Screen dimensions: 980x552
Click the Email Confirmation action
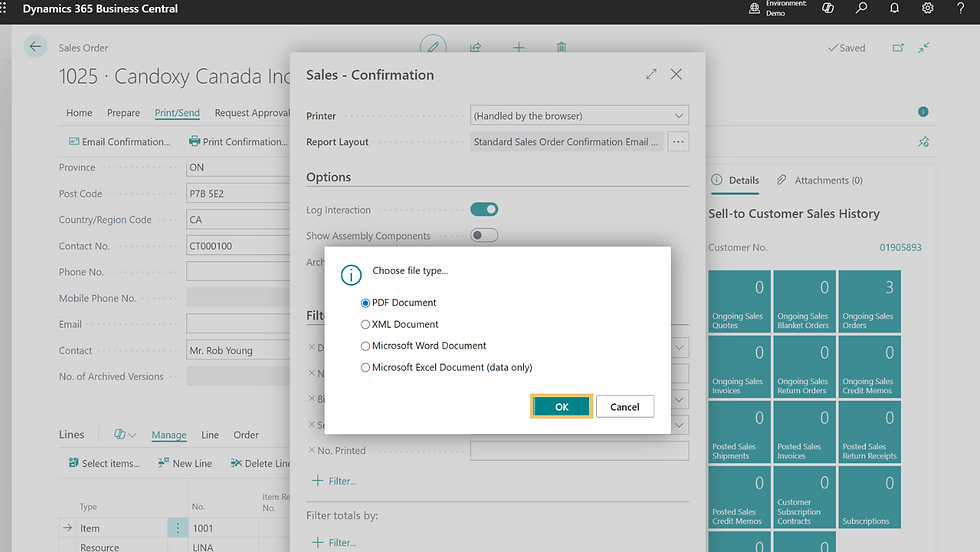(119, 142)
